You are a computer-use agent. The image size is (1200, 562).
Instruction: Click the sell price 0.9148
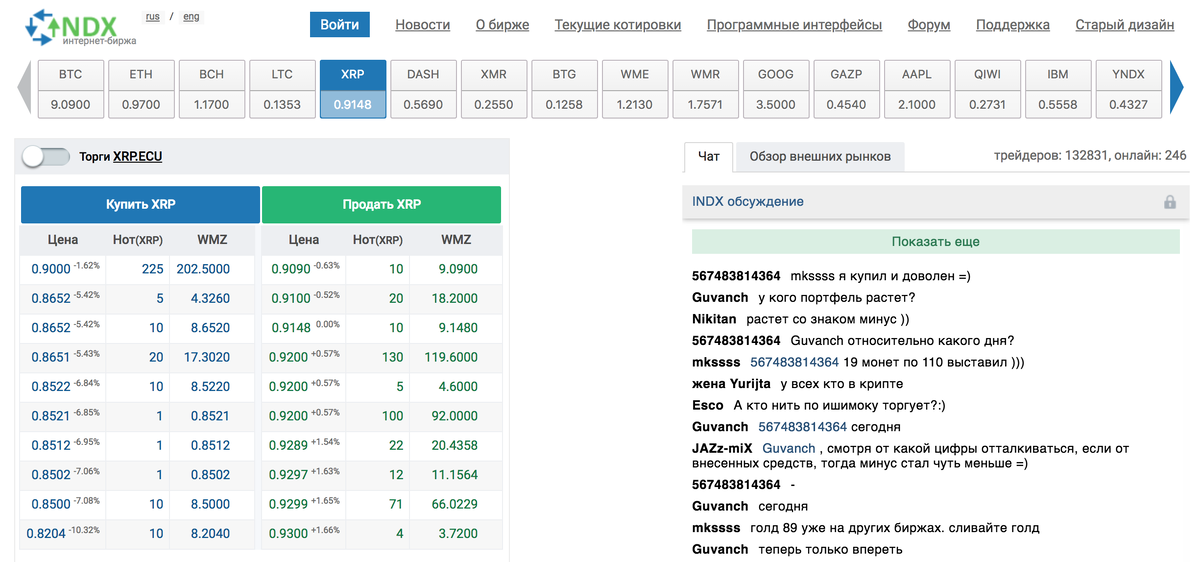(289, 328)
